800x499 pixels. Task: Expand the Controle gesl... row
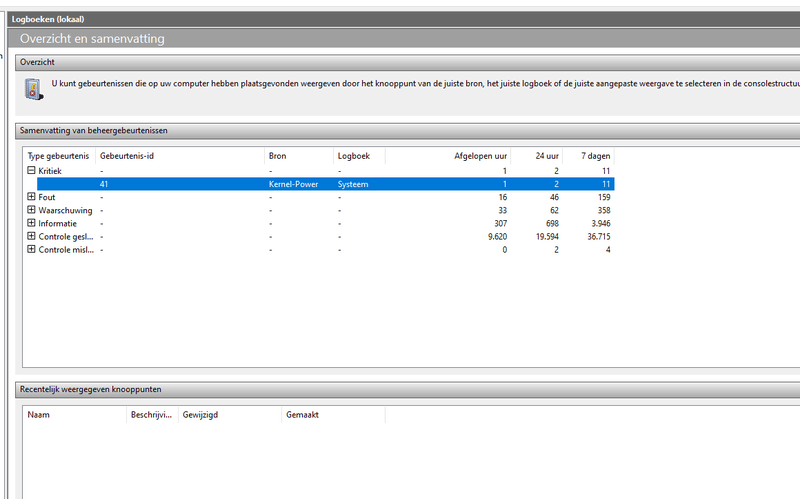pyautogui.click(x=31, y=236)
